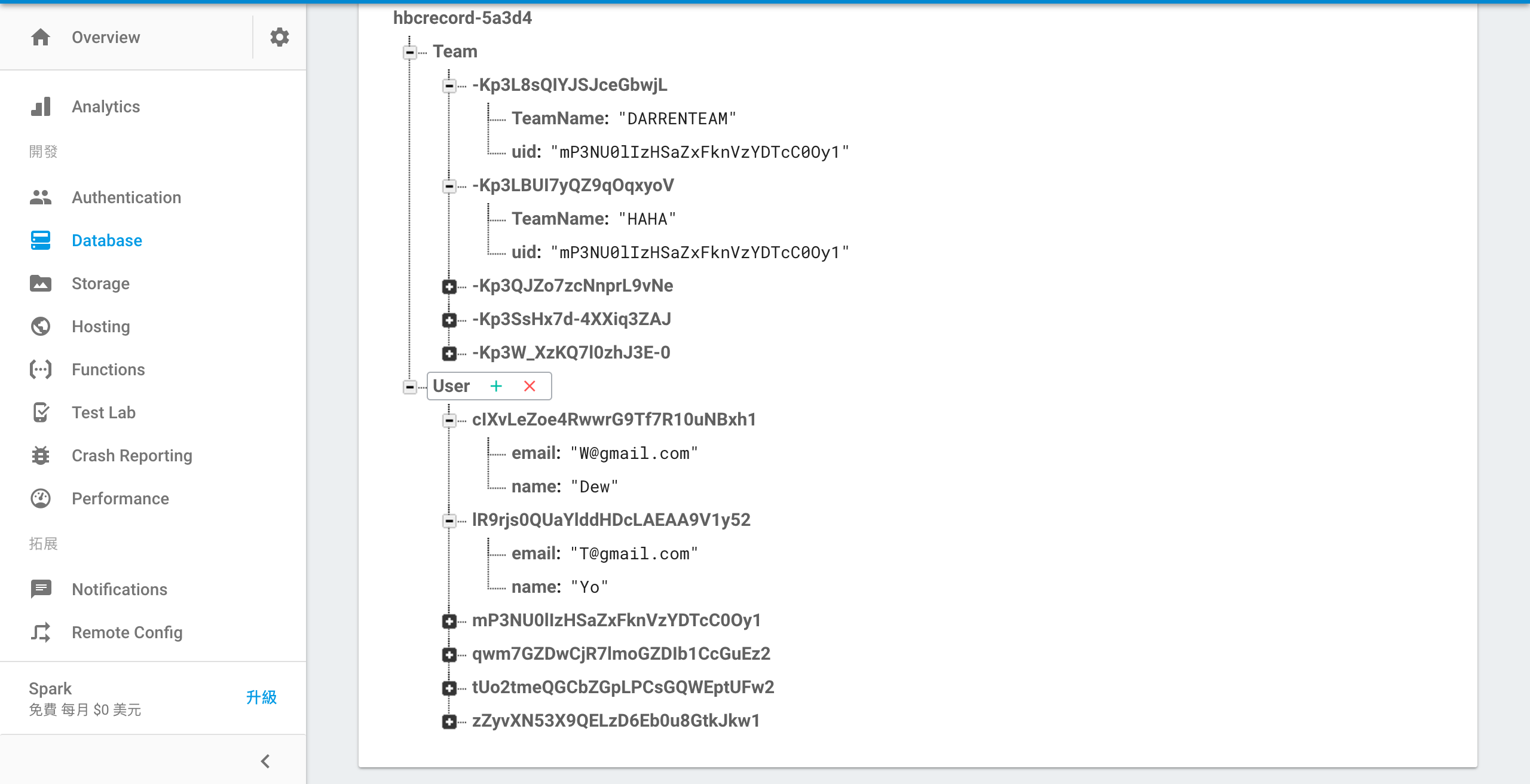
Task: Open the Test Lab section
Action: coord(103,412)
